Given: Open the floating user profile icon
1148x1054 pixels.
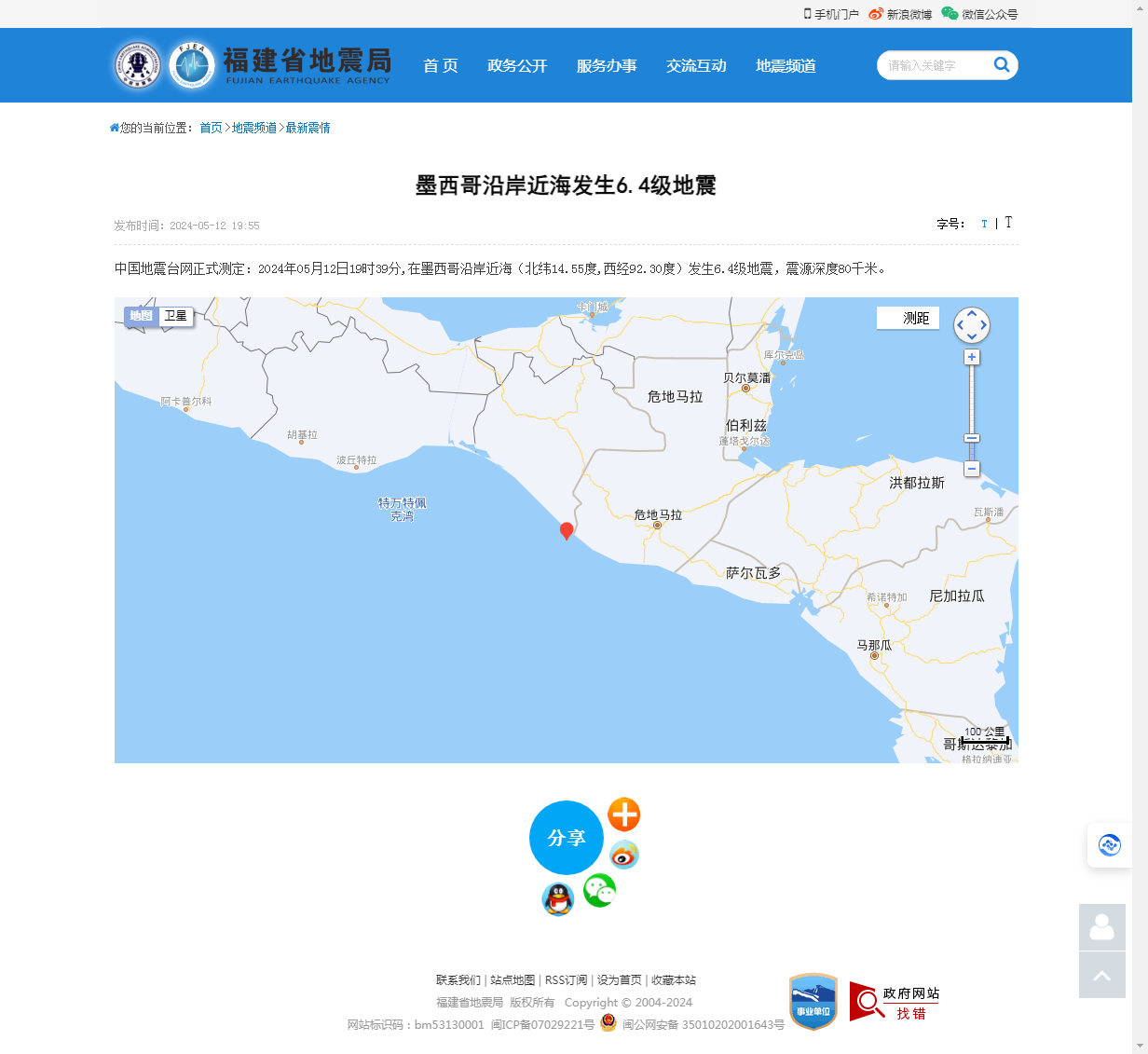Looking at the screenshot, I should pyautogui.click(x=1102, y=927).
